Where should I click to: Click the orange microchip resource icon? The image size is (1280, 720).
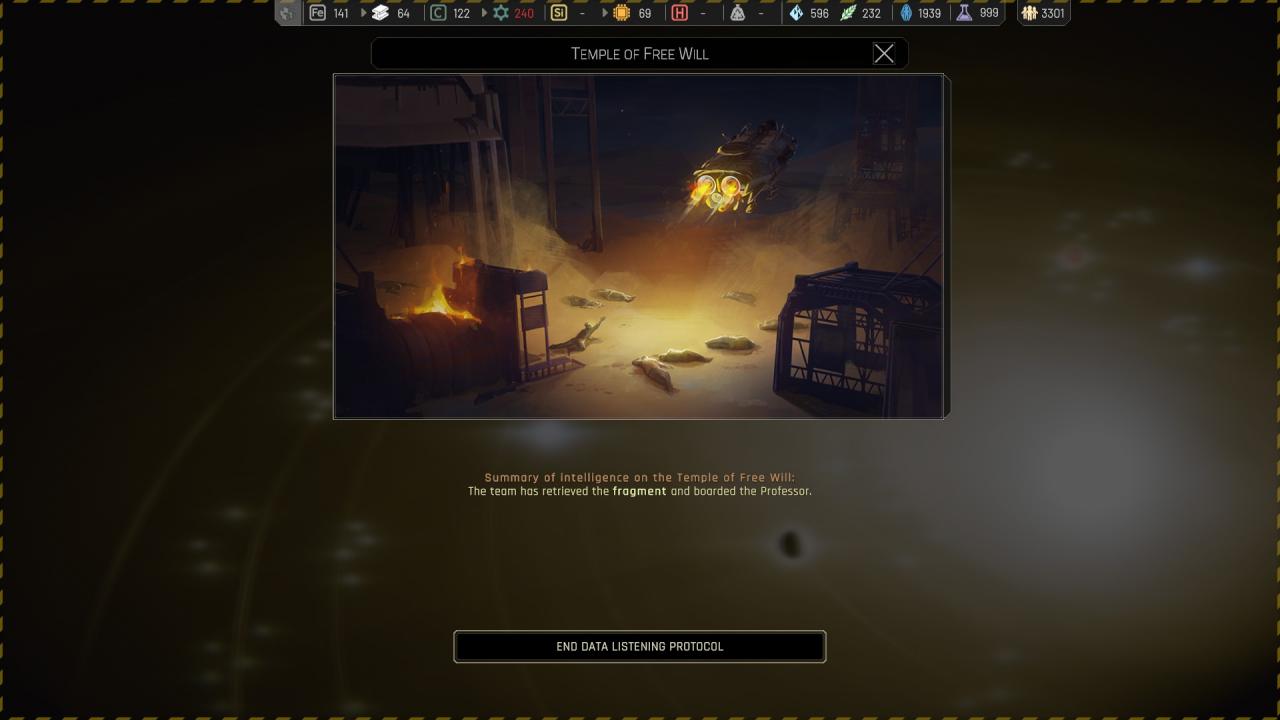tap(621, 13)
